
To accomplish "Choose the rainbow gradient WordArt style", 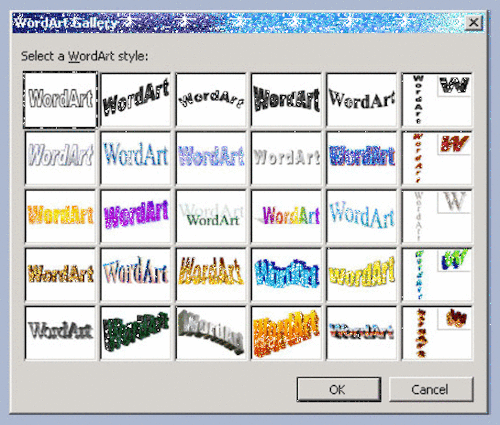I will (x=286, y=216).
